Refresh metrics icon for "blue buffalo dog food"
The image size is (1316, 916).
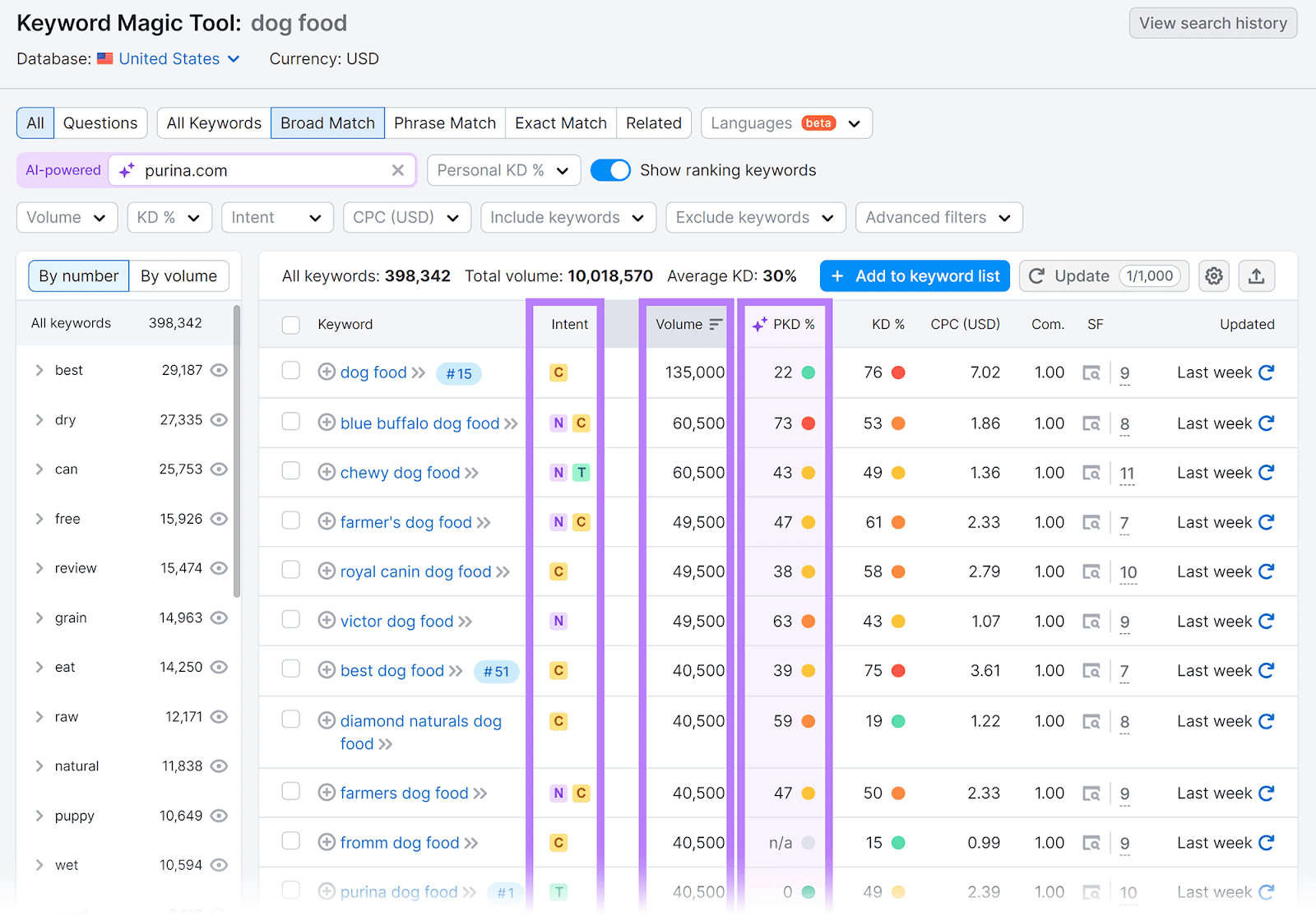click(1267, 423)
